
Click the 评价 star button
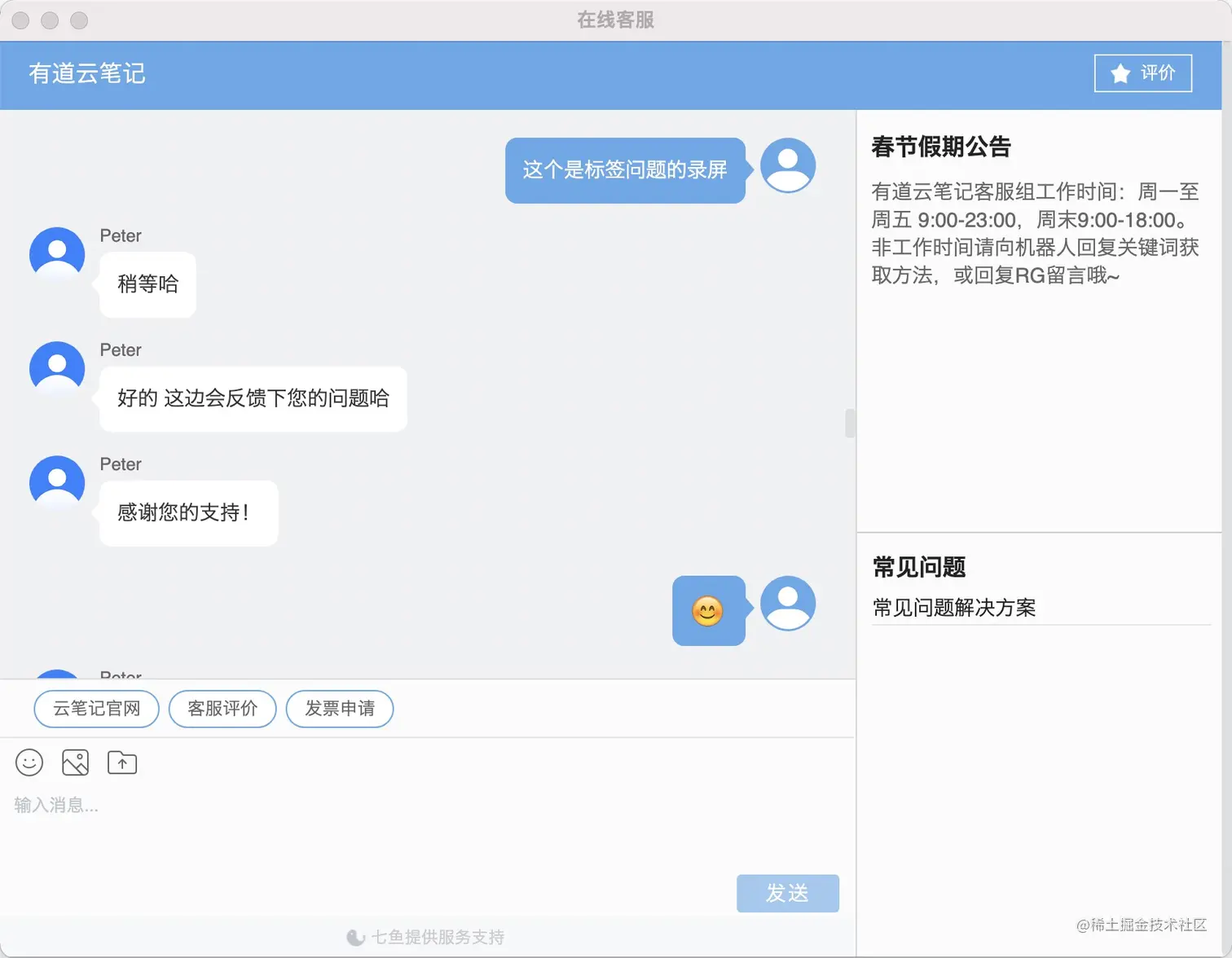pyautogui.click(x=1142, y=73)
